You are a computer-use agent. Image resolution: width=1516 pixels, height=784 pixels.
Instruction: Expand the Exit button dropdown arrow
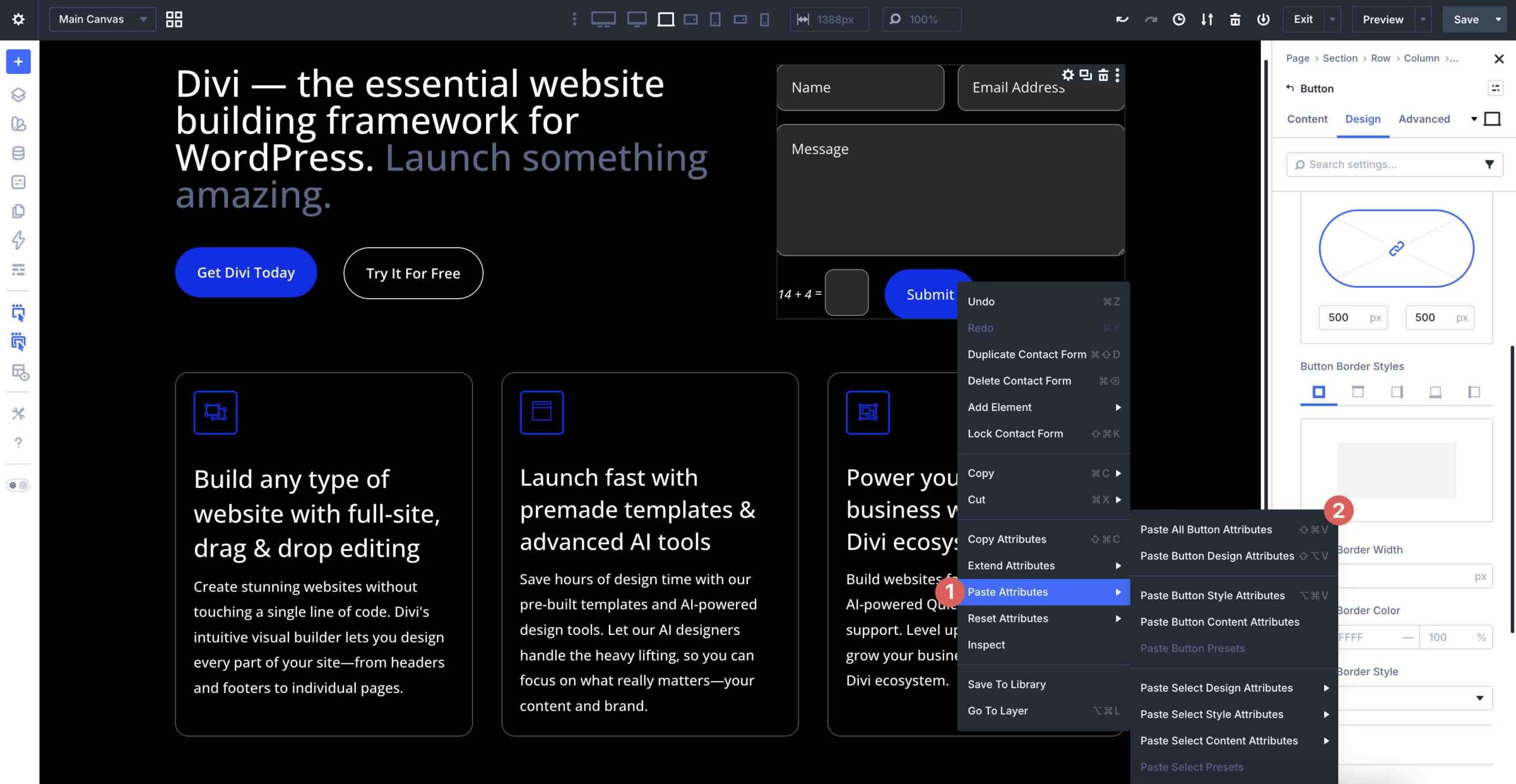[1332, 20]
